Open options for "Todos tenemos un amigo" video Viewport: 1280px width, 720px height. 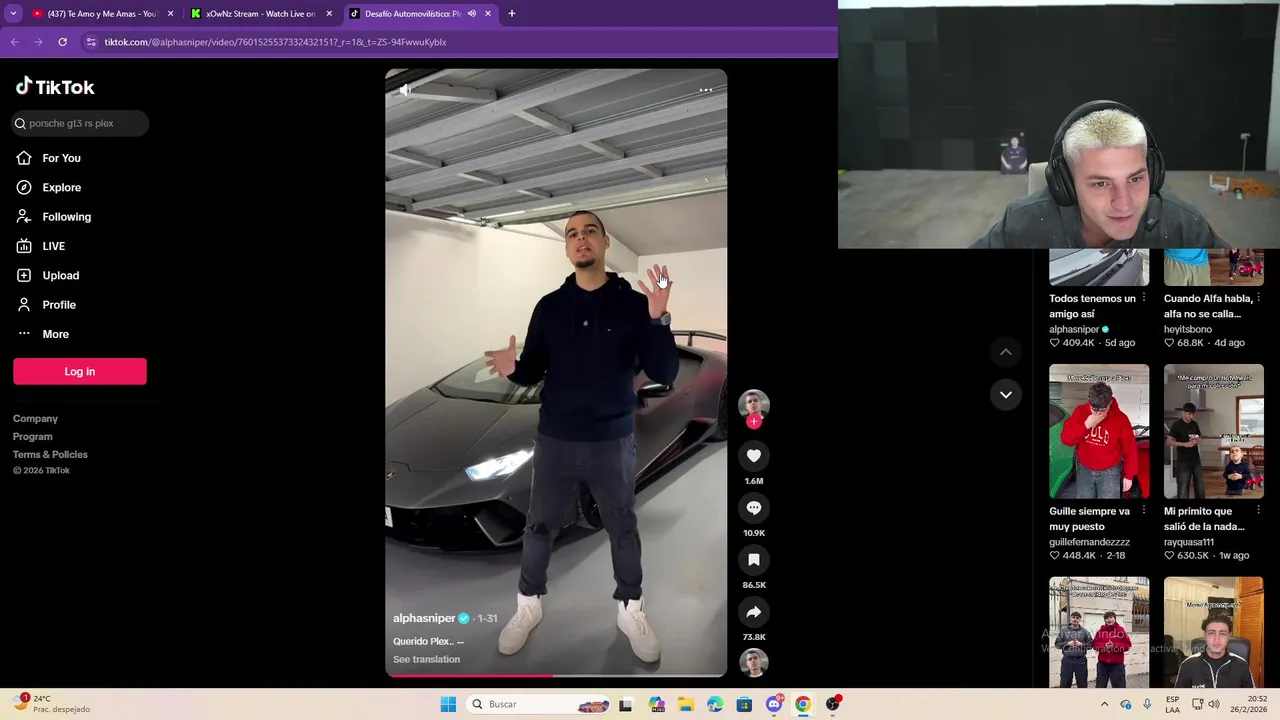(x=1144, y=298)
